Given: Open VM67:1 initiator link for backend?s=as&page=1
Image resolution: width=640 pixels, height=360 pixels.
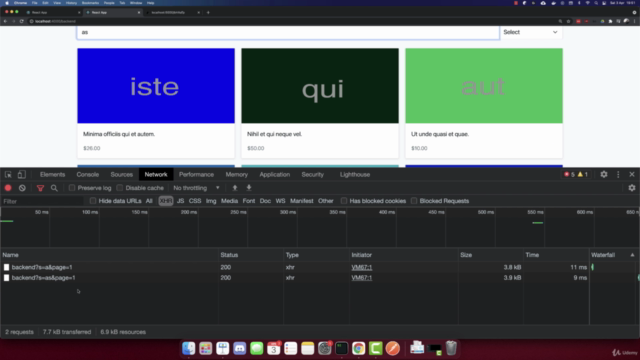Looking at the screenshot, I should point(362,278).
